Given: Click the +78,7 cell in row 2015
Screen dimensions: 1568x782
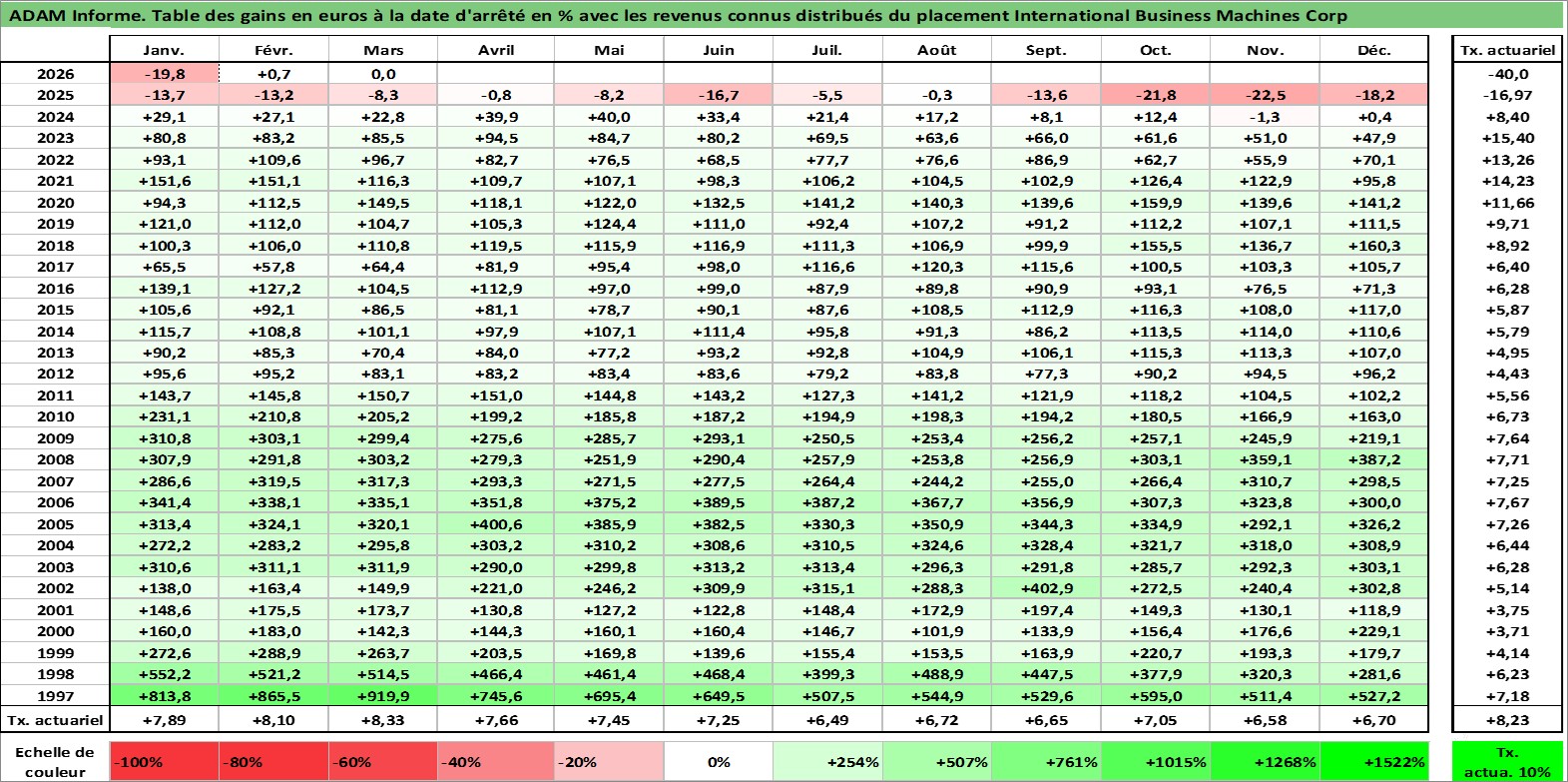Looking at the screenshot, I should (609, 310).
